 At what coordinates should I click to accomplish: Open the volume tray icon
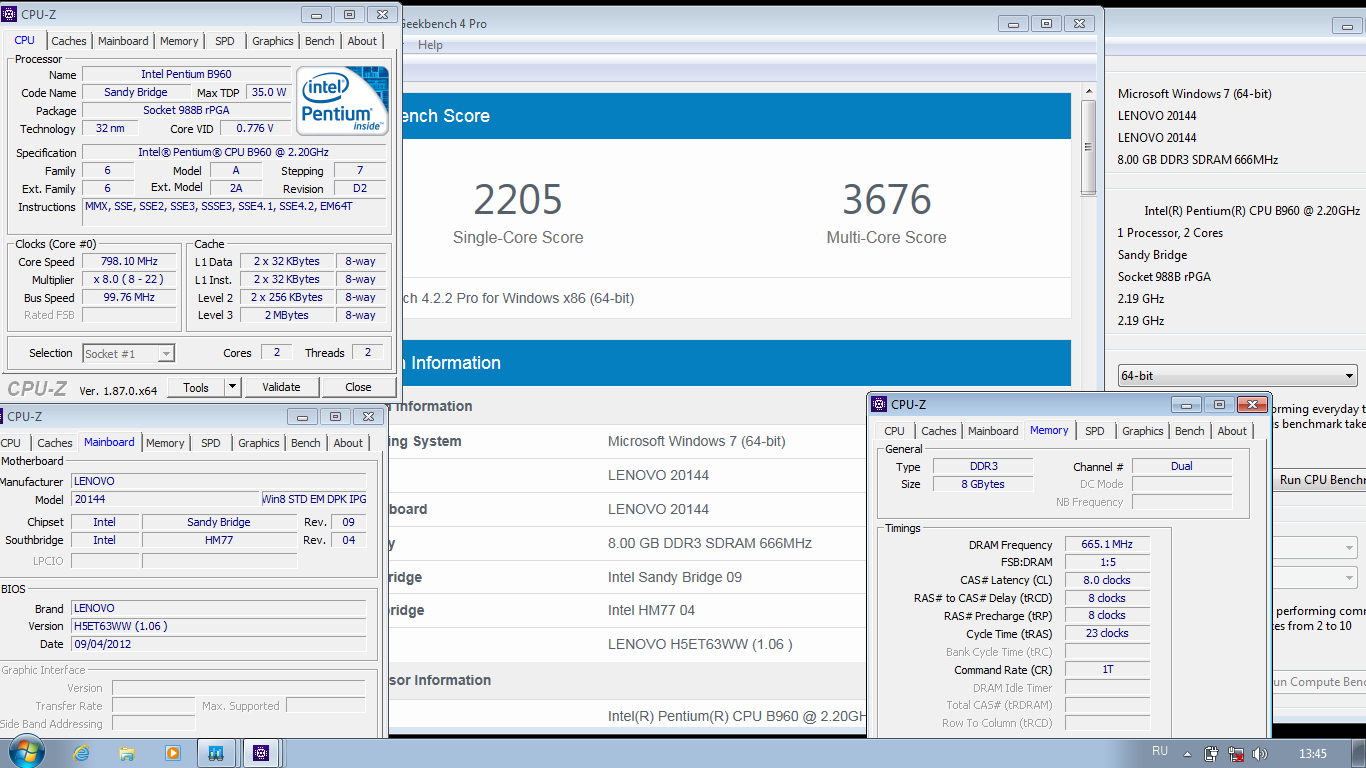tap(1259, 753)
